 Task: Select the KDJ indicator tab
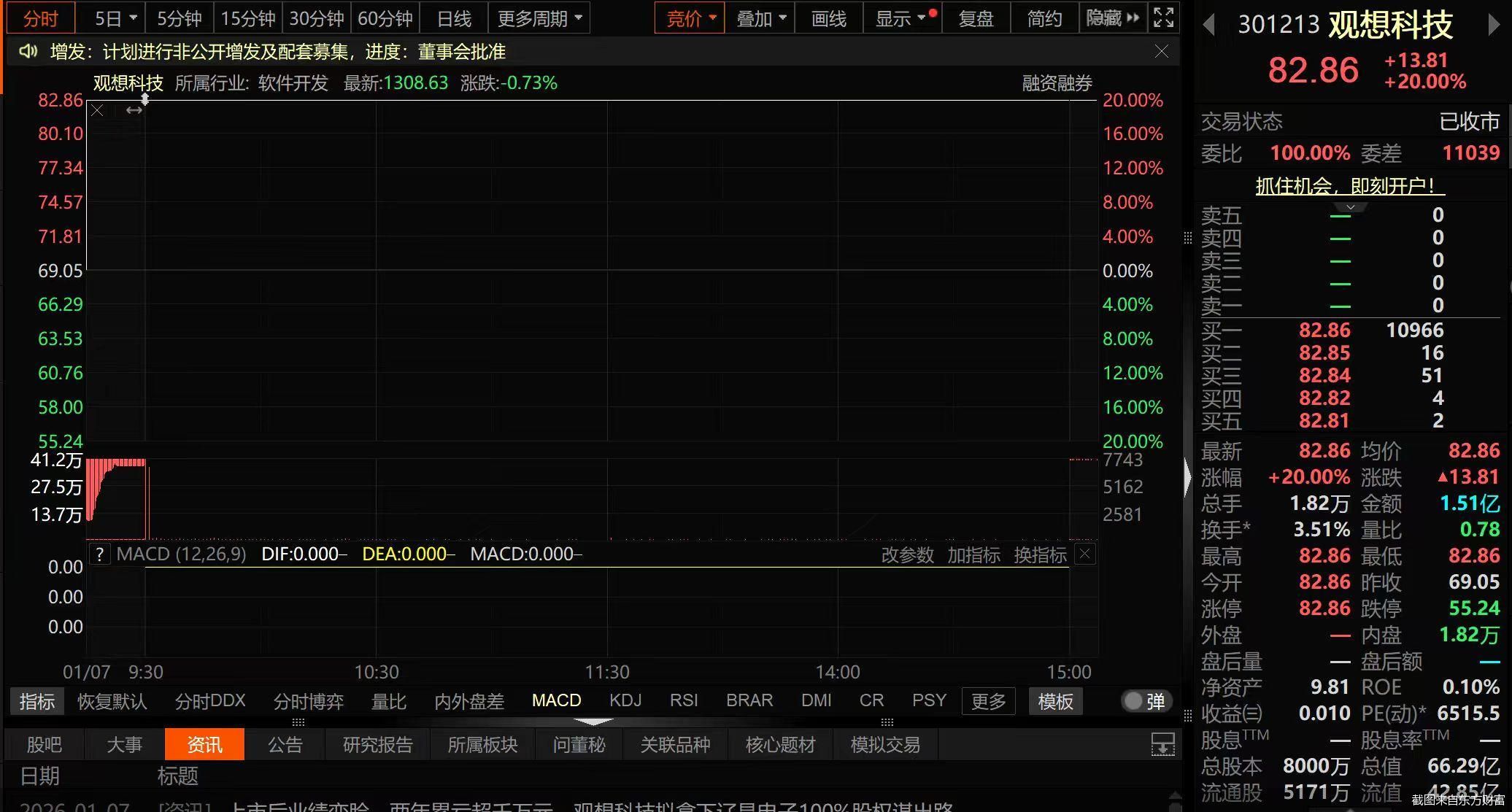(625, 700)
